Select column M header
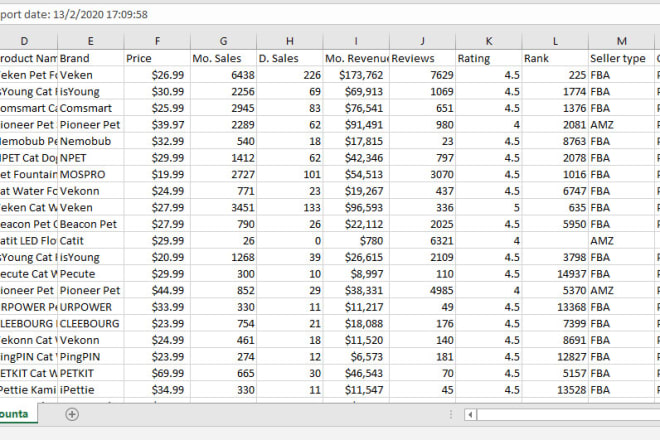Screen dimensions: 660x440 pos(621,41)
